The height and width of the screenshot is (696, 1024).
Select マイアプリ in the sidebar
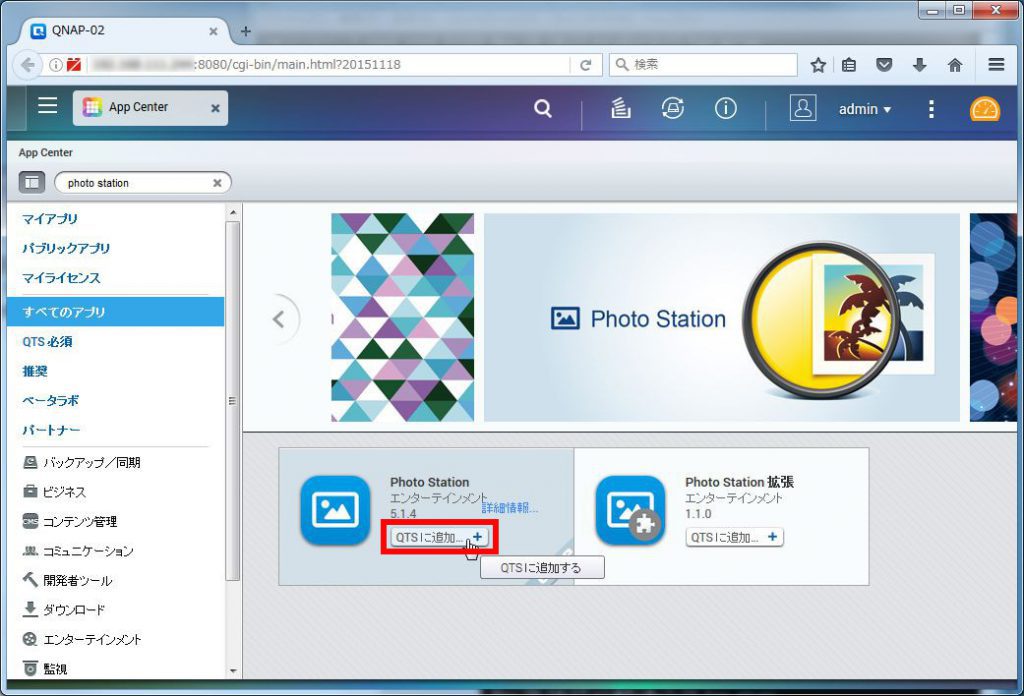point(50,219)
